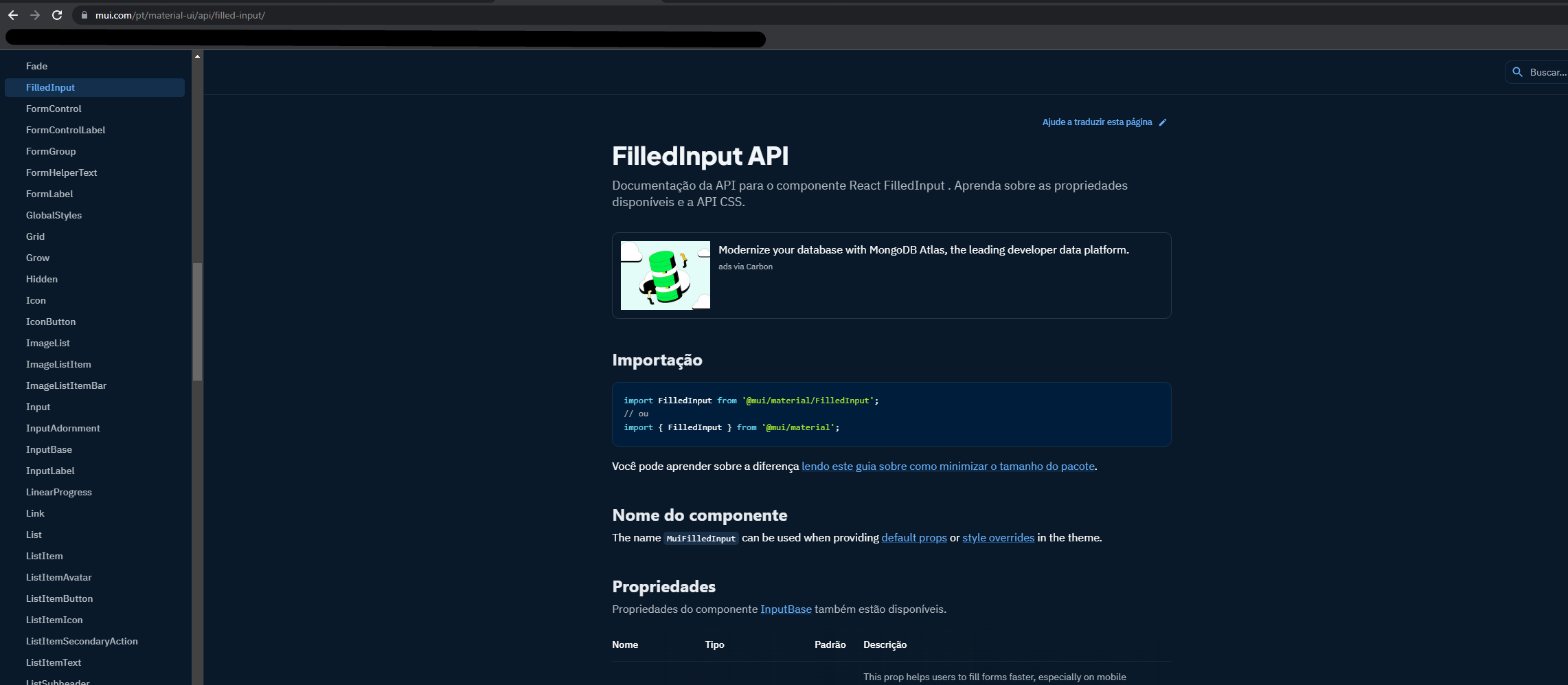This screenshot has width=1568, height=685.
Task: Click the 'Nome do componente' heading
Action: pos(700,515)
